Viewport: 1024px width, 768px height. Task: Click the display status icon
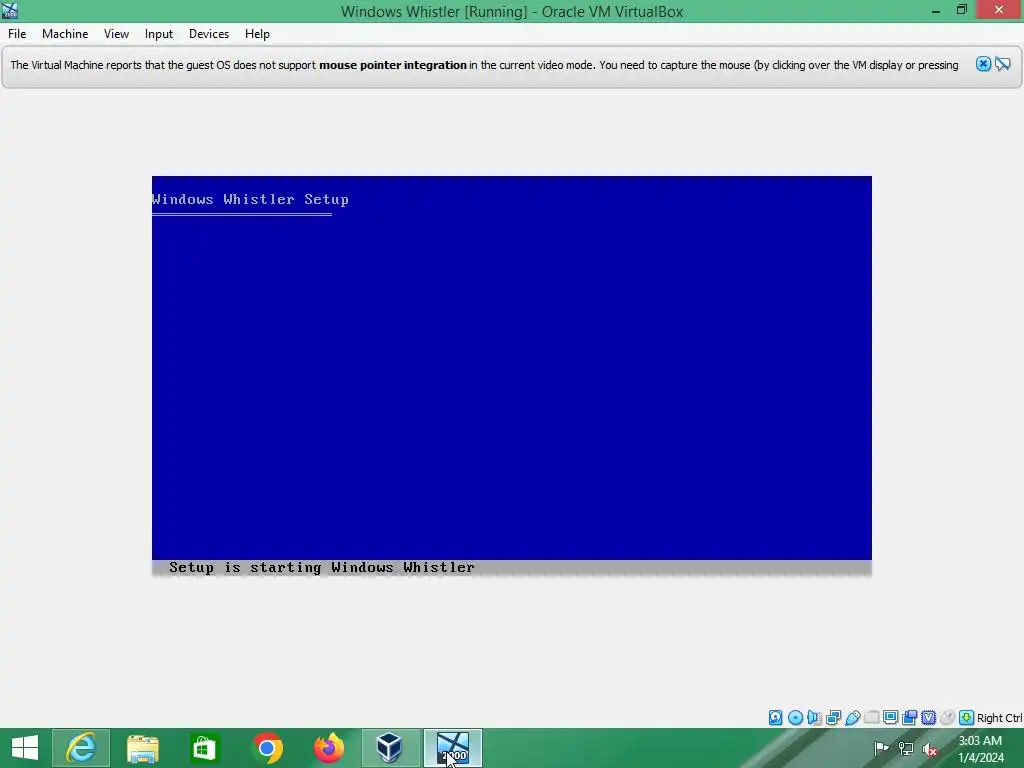click(890, 718)
